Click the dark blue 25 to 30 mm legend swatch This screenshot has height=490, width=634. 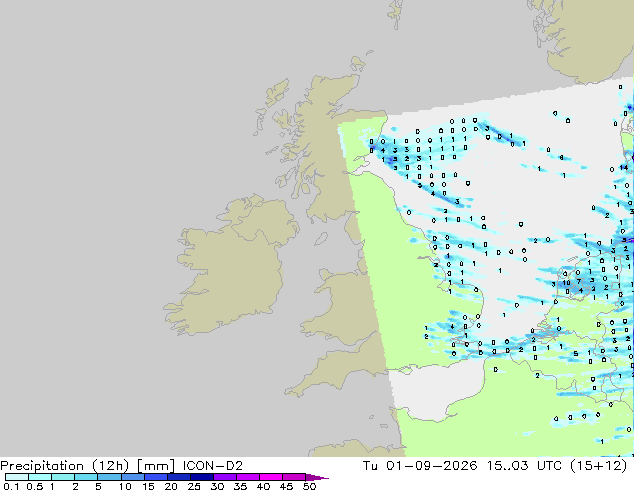[202, 477]
